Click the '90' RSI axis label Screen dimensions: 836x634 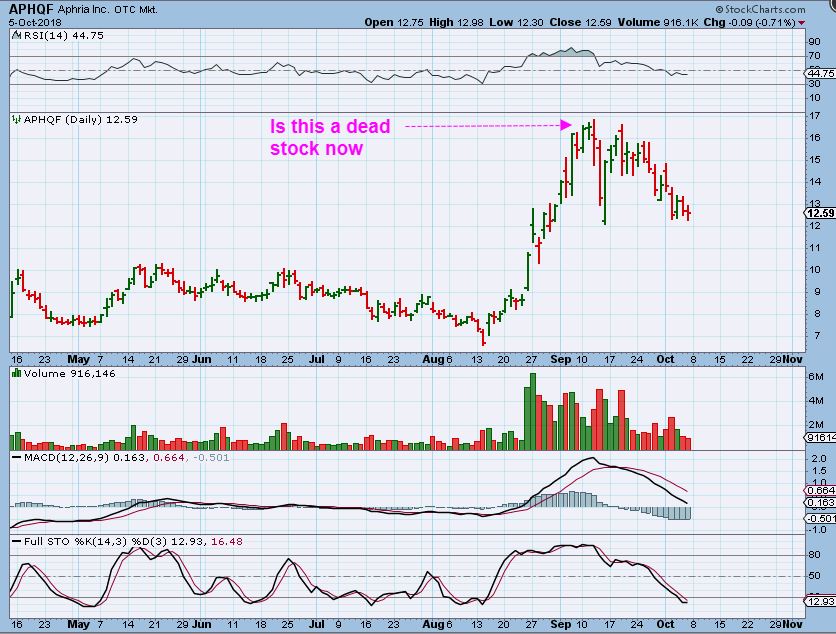814,42
